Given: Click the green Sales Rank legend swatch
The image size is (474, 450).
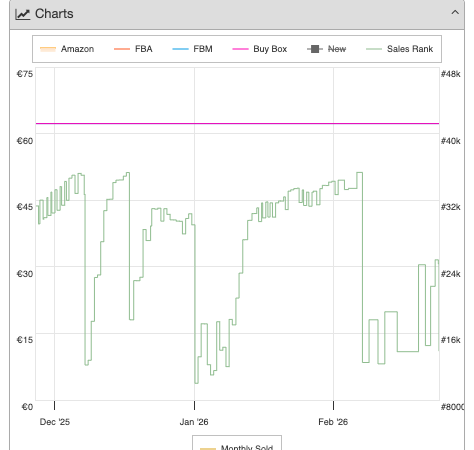Looking at the screenshot, I should [x=374, y=49].
